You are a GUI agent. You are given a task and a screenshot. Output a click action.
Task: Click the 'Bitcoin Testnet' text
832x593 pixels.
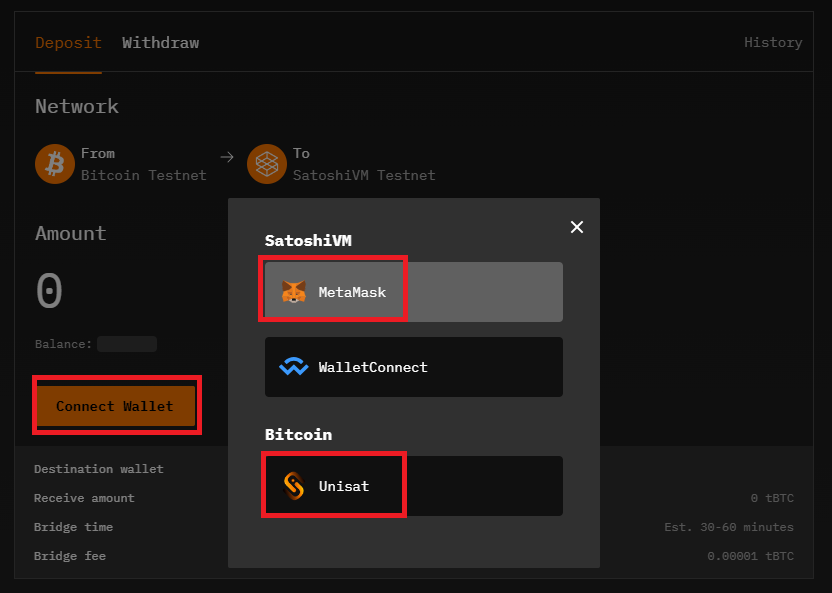[x=144, y=175]
